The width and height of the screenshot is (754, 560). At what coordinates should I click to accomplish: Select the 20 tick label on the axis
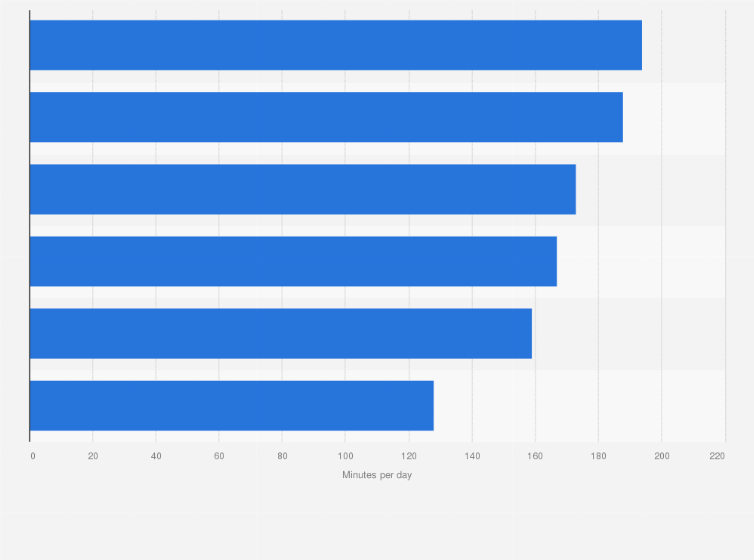pos(93,456)
